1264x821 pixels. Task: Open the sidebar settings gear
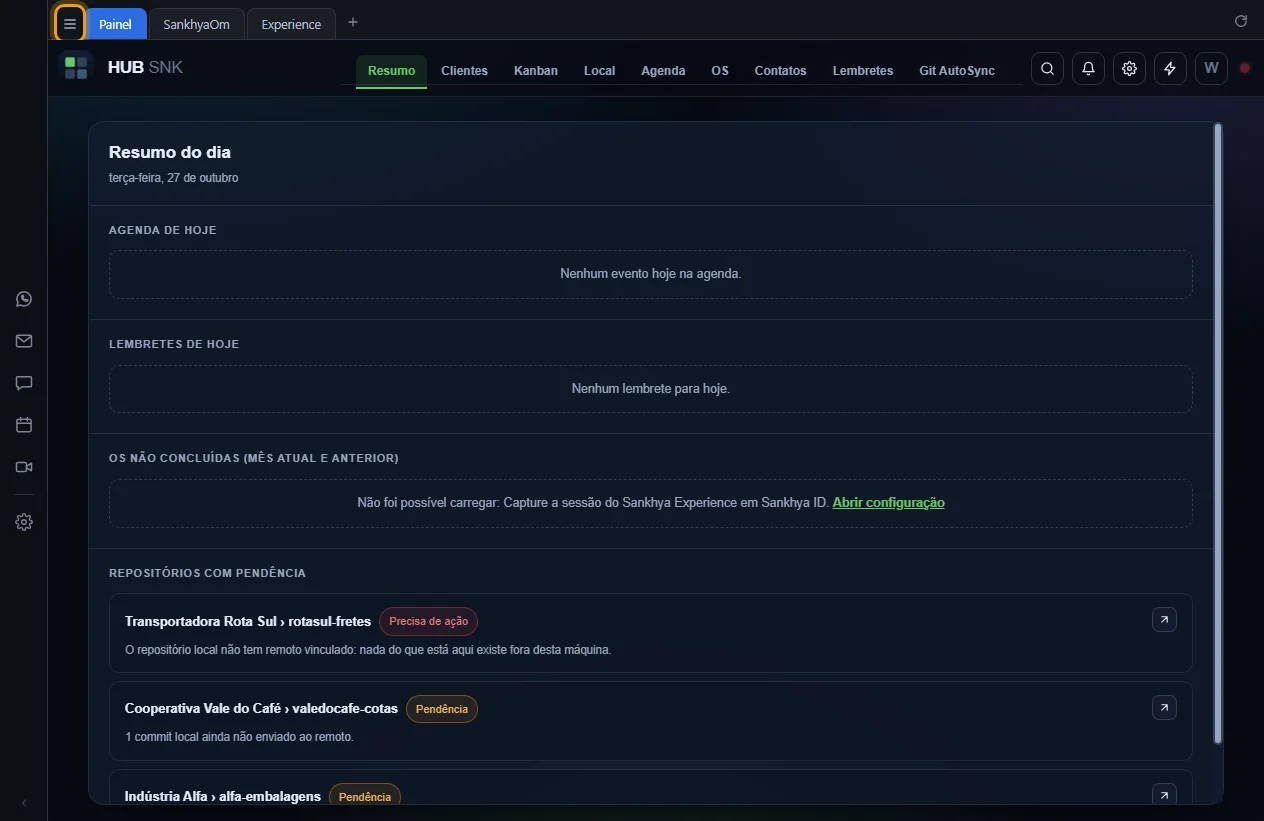pos(24,522)
